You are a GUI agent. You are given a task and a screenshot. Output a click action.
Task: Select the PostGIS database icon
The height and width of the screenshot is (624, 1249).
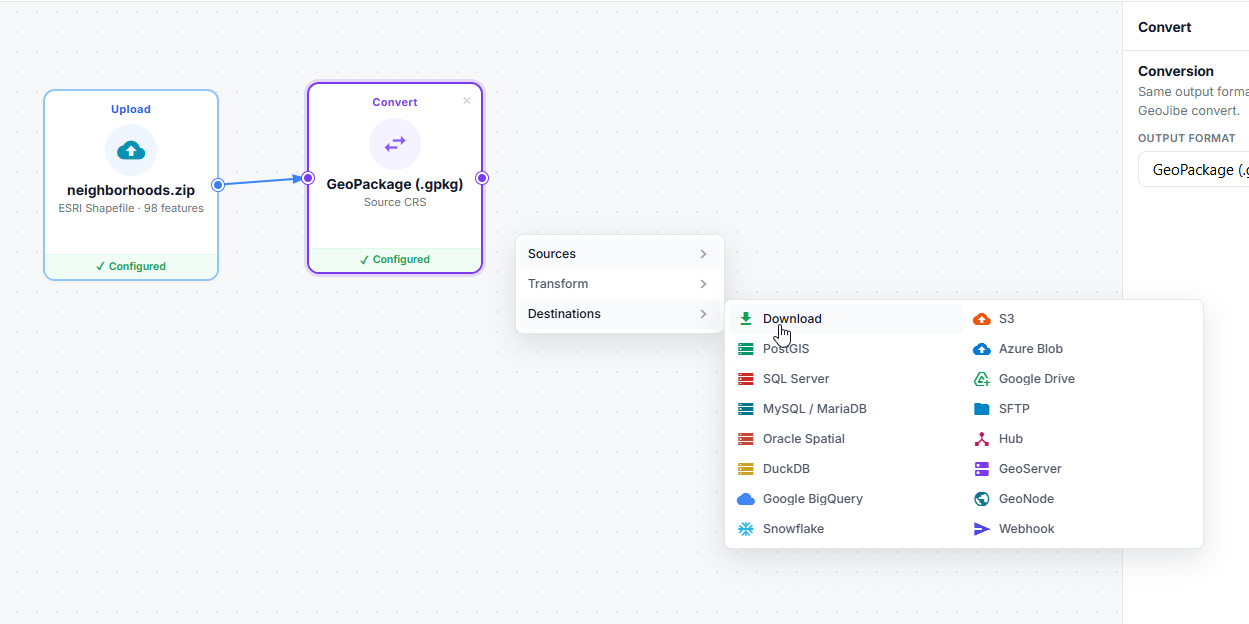pos(745,349)
